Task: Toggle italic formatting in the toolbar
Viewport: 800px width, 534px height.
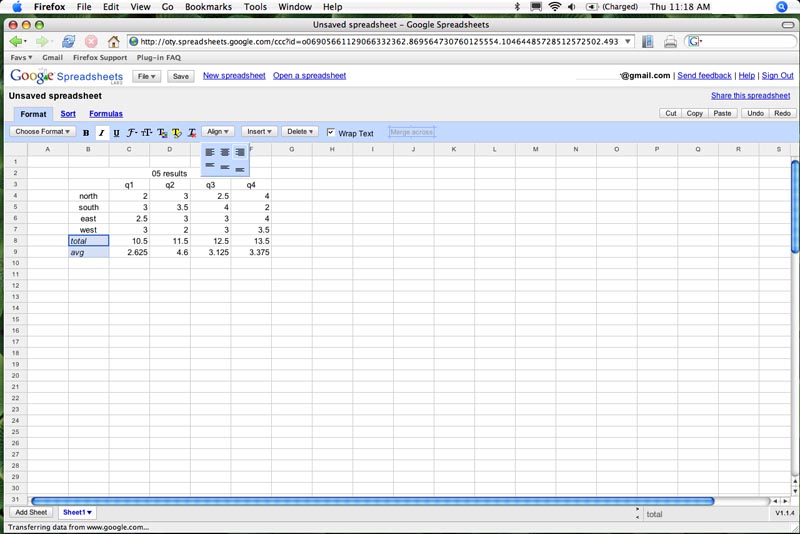Action: point(101,133)
